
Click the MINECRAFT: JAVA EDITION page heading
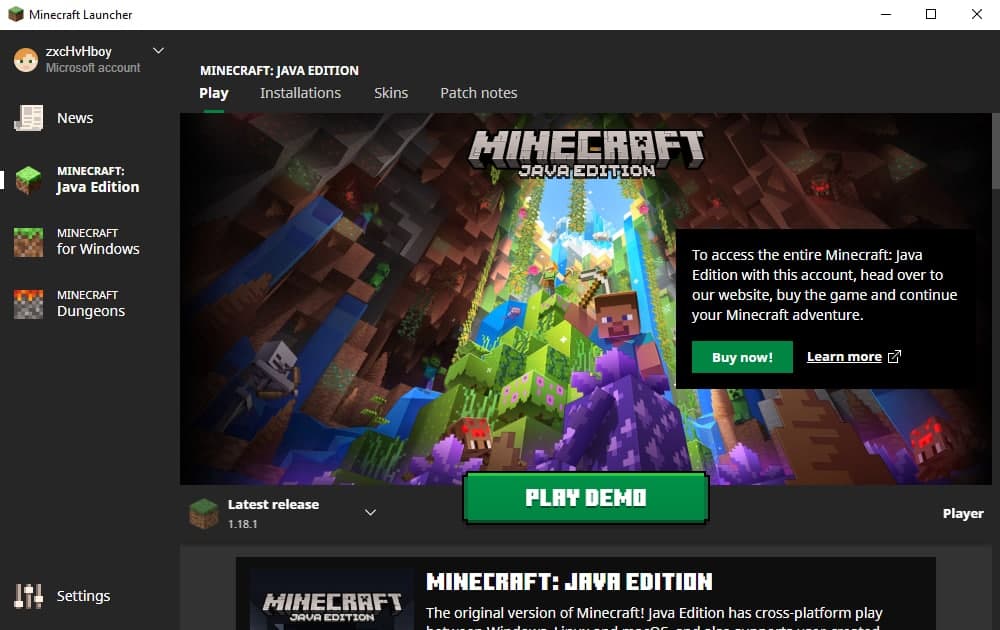pos(279,71)
